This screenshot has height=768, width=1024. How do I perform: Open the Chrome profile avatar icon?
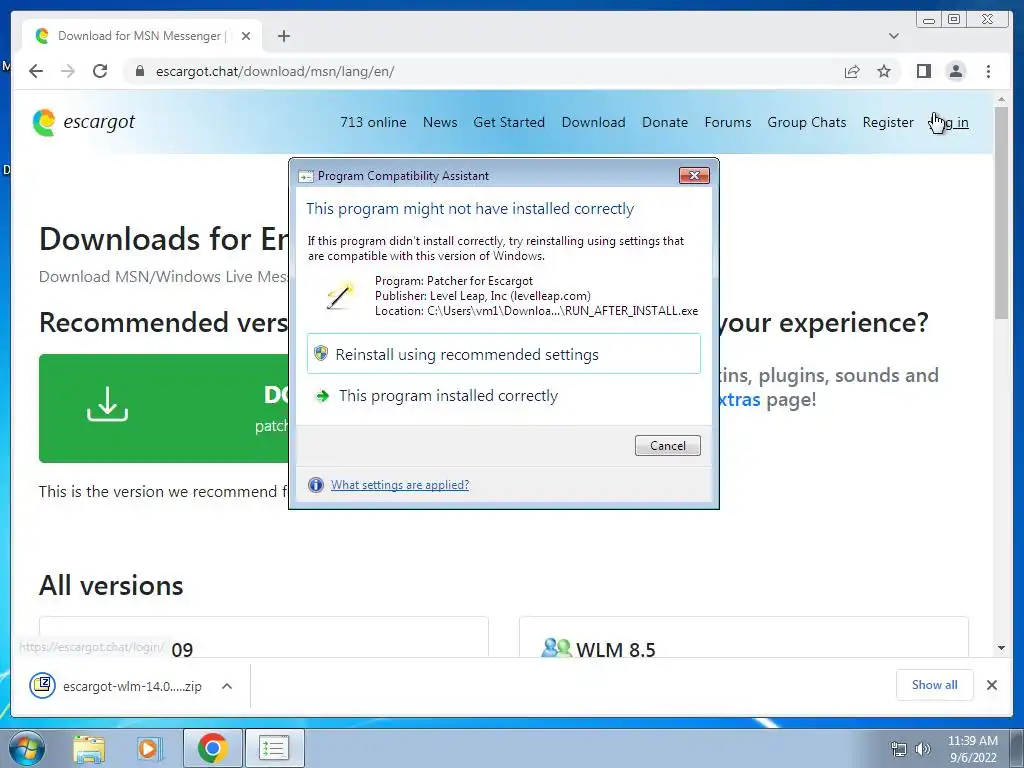pos(955,71)
